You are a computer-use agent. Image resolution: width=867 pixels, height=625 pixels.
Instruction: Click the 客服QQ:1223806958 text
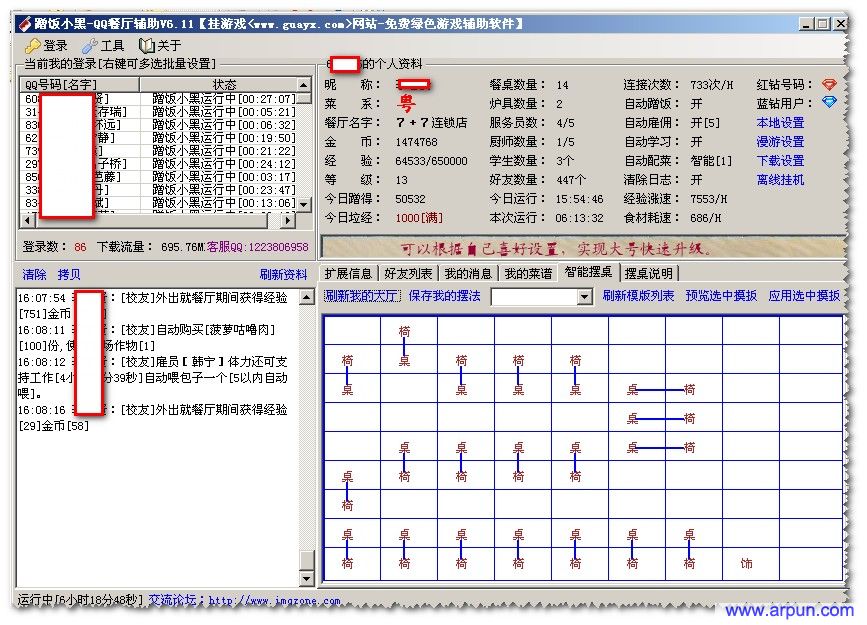pos(258,247)
